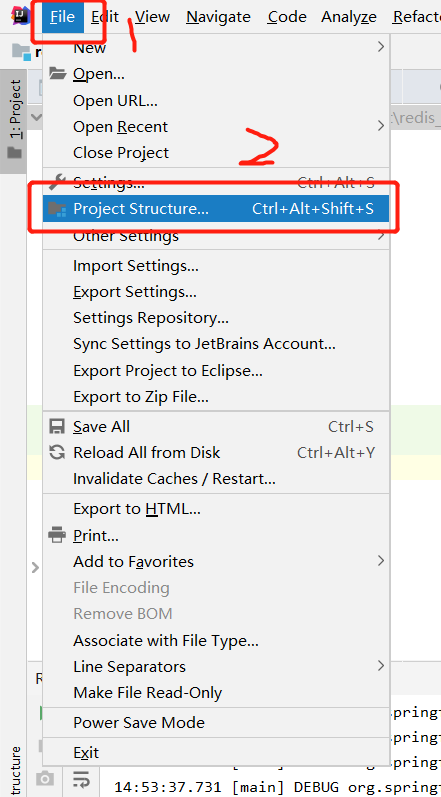Click the Settings wrench icon

click(57, 182)
